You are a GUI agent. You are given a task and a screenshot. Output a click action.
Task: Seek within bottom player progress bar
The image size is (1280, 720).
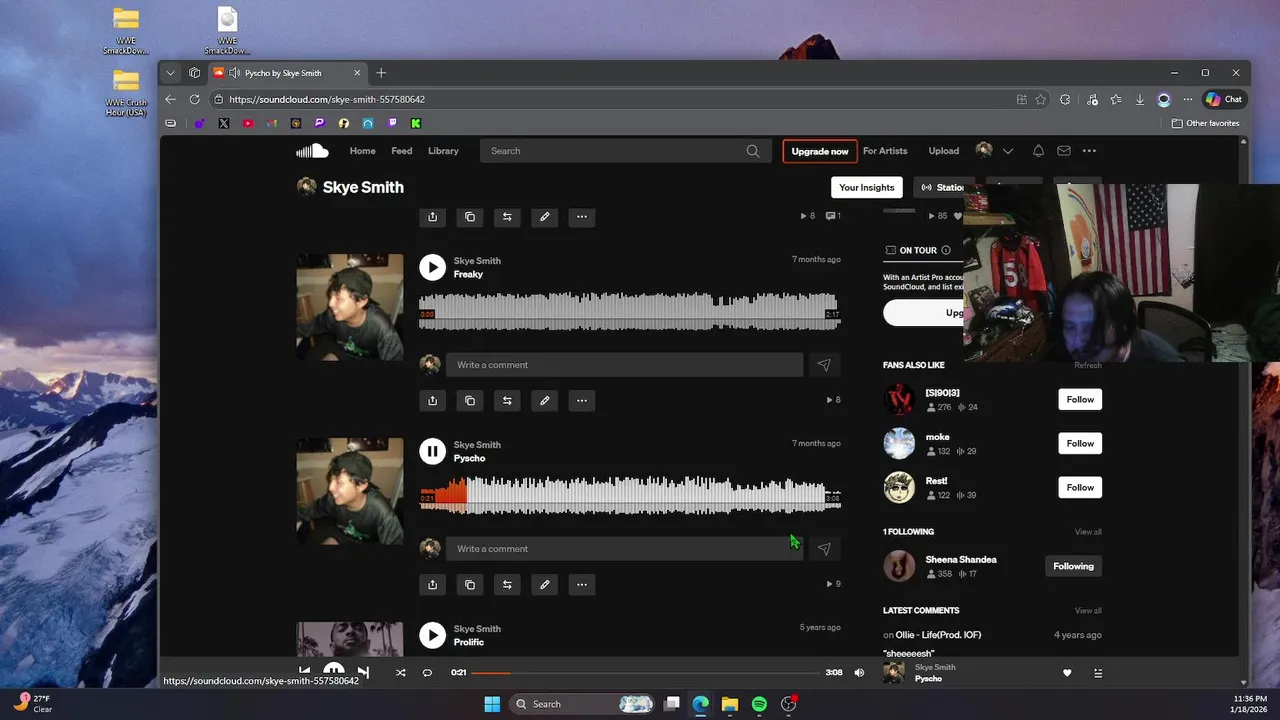[x=646, y=673]
